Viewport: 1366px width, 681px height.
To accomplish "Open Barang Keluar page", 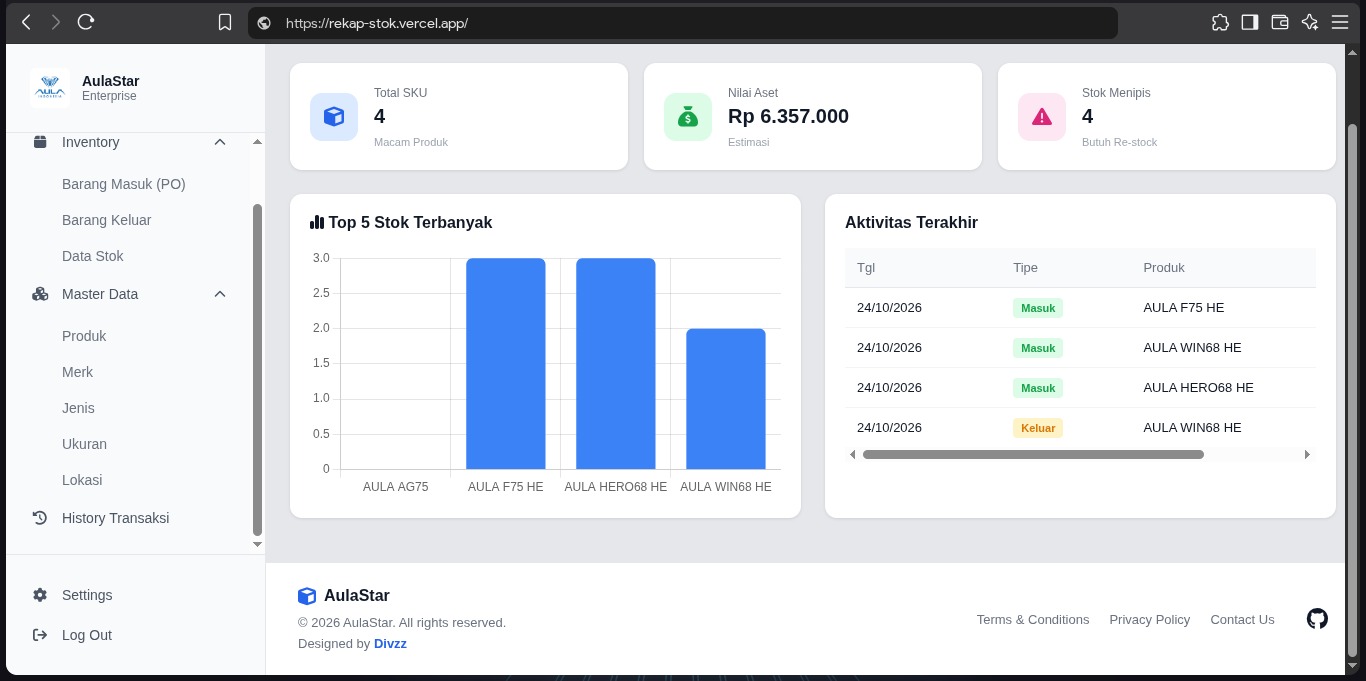I will pyautogui.click(x=107, y=220).
